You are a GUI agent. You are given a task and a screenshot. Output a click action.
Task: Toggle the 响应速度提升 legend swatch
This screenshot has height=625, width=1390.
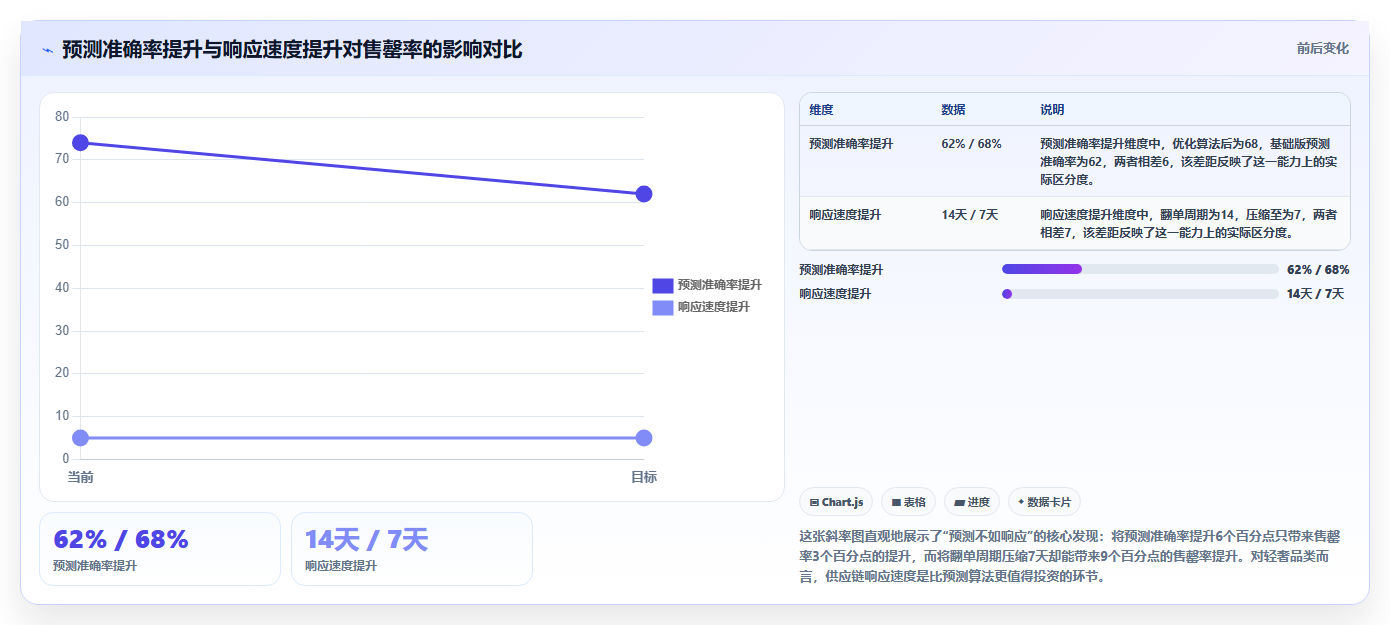click(663, 307)
